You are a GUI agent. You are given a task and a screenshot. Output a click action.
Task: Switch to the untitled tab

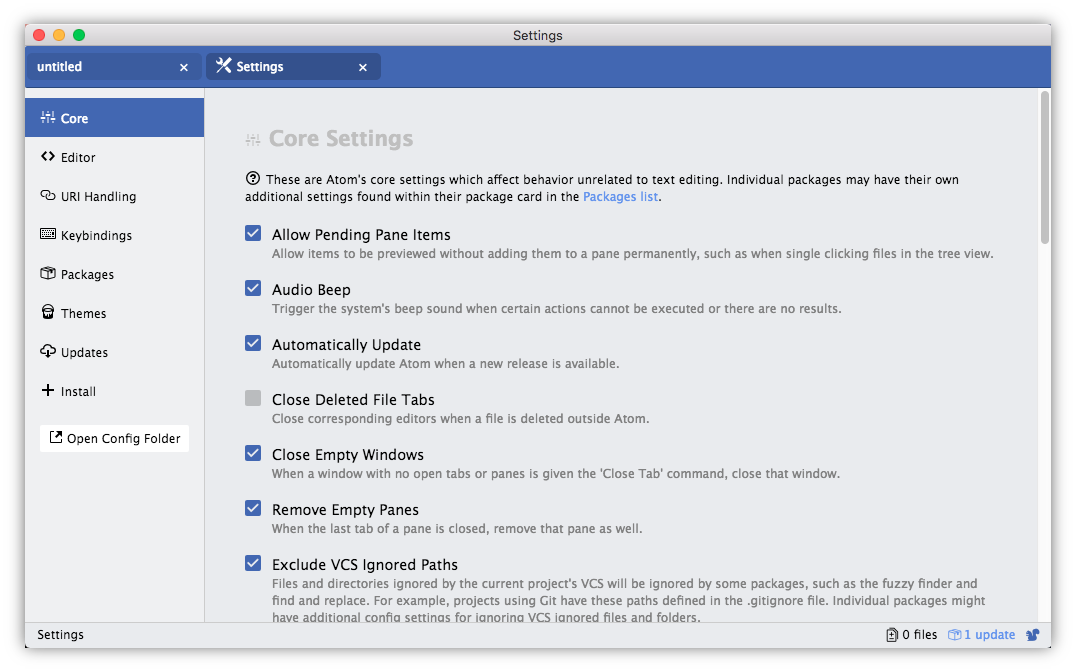[x=113, y=67]
